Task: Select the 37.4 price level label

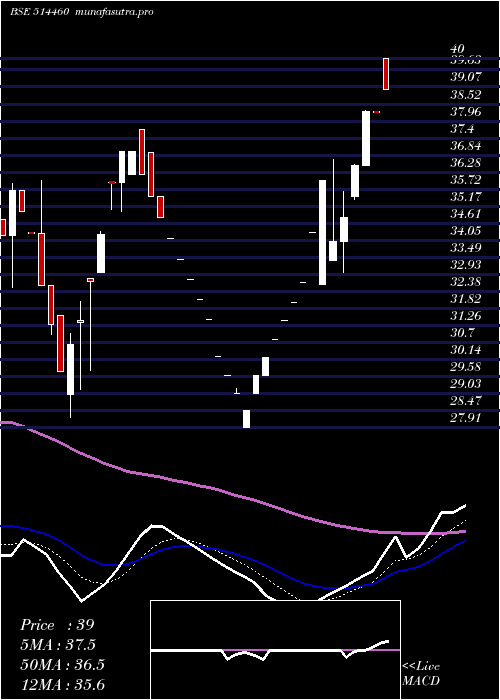Action: click(462, 129)
